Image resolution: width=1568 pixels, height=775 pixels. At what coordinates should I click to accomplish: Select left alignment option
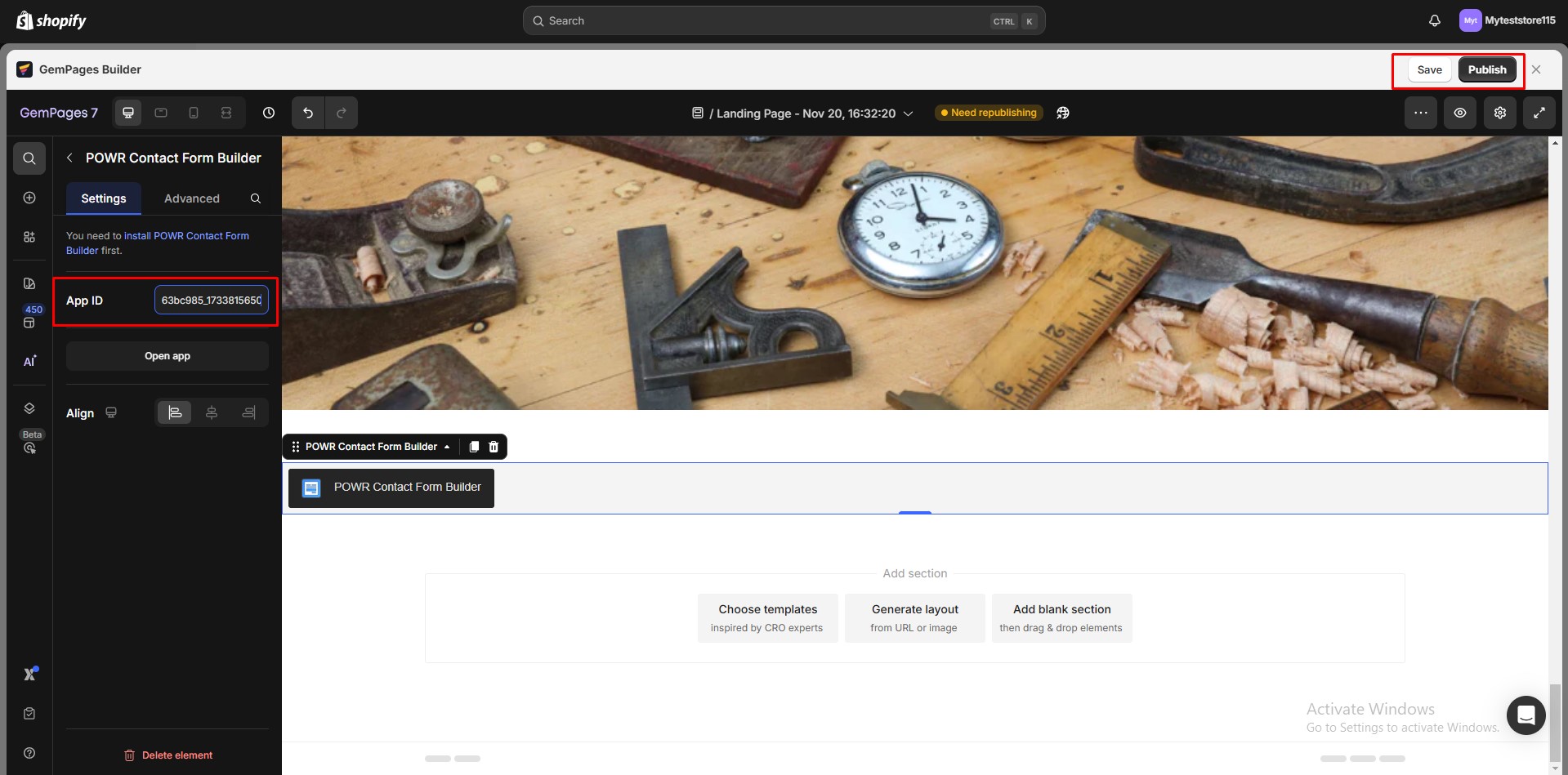[x=175, y=413]
